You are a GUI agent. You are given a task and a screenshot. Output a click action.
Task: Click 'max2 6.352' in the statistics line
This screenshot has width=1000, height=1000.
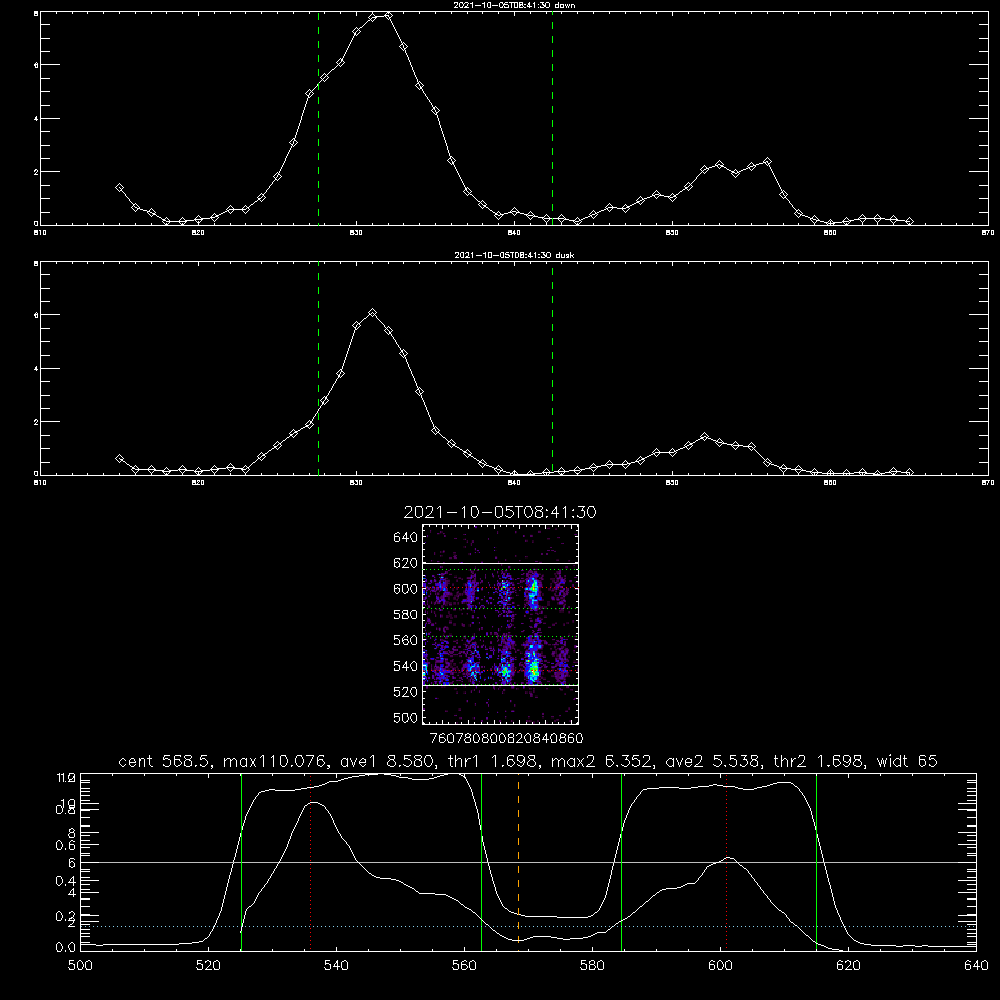tap(601, 761)
